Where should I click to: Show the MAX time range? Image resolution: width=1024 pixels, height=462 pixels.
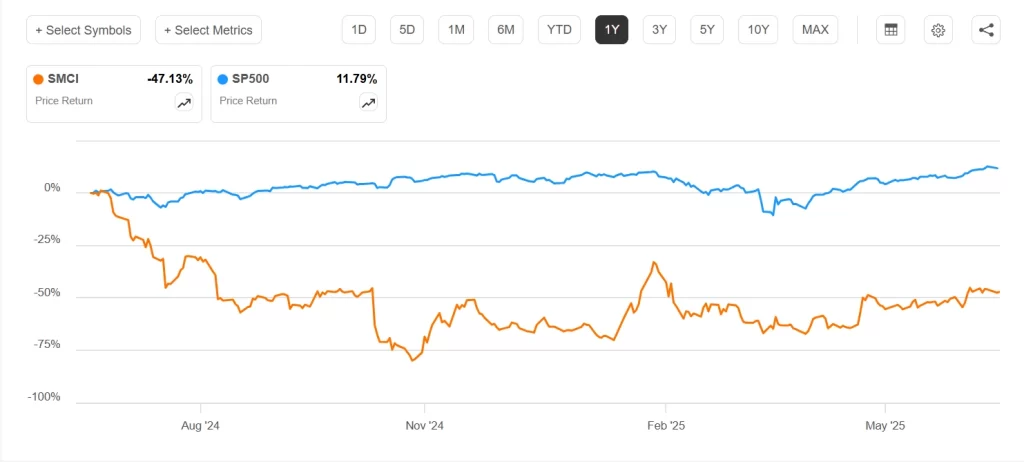(815, 30)
